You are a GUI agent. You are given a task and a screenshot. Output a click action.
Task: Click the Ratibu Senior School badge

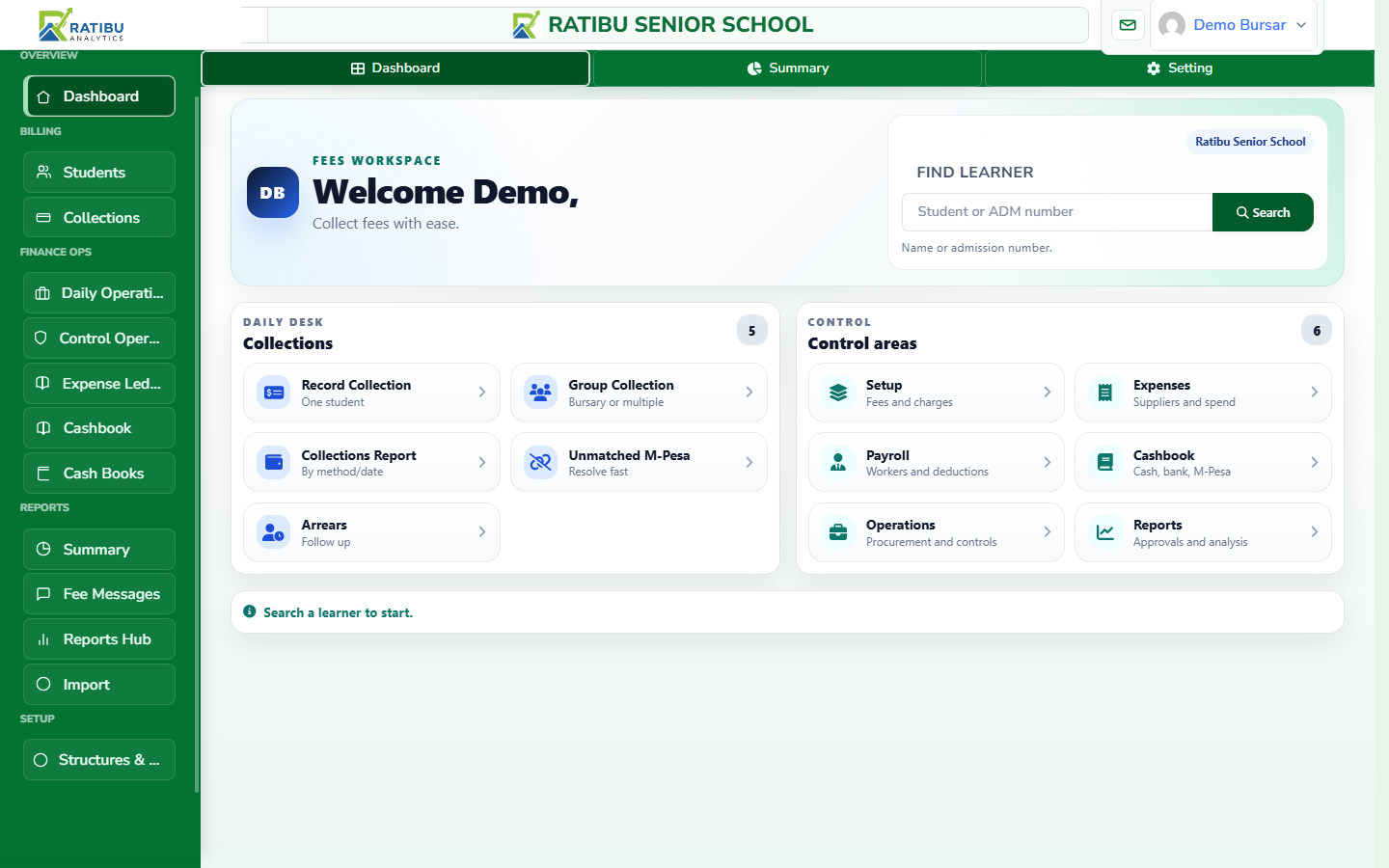[1250, 142]
